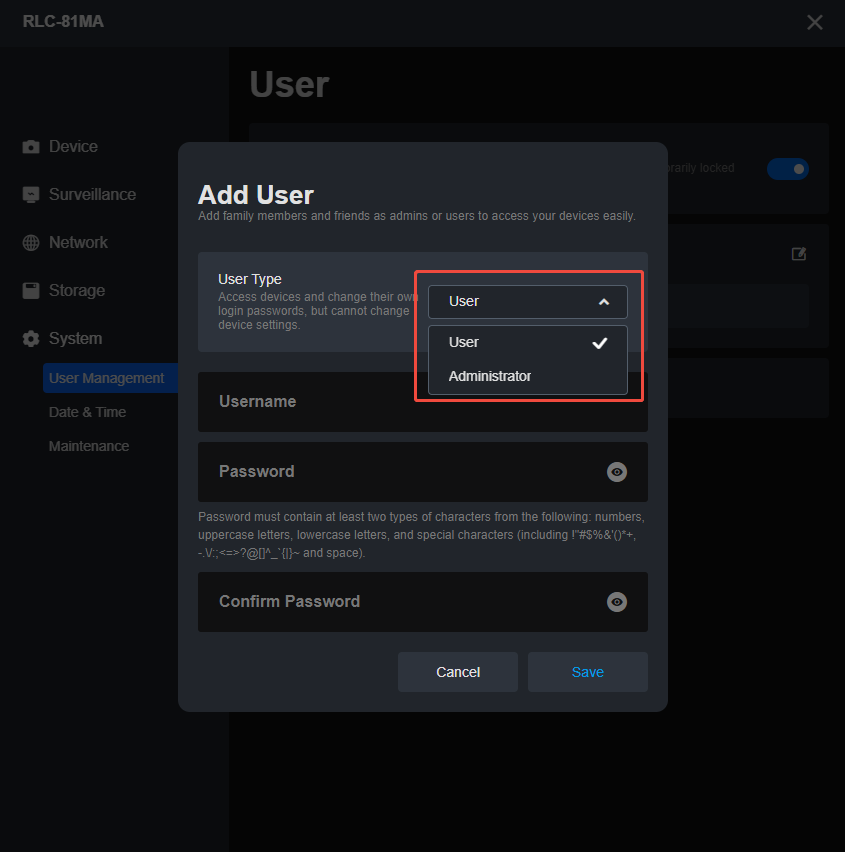
Task: Click the Device camera icon in sidebar
Action: (31, 147)
